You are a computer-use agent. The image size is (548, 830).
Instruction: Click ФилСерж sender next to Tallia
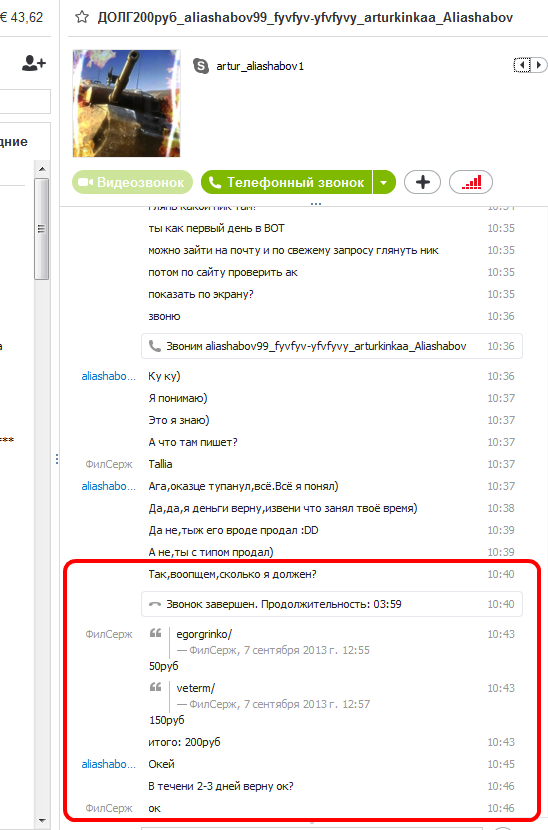[109, 464]
